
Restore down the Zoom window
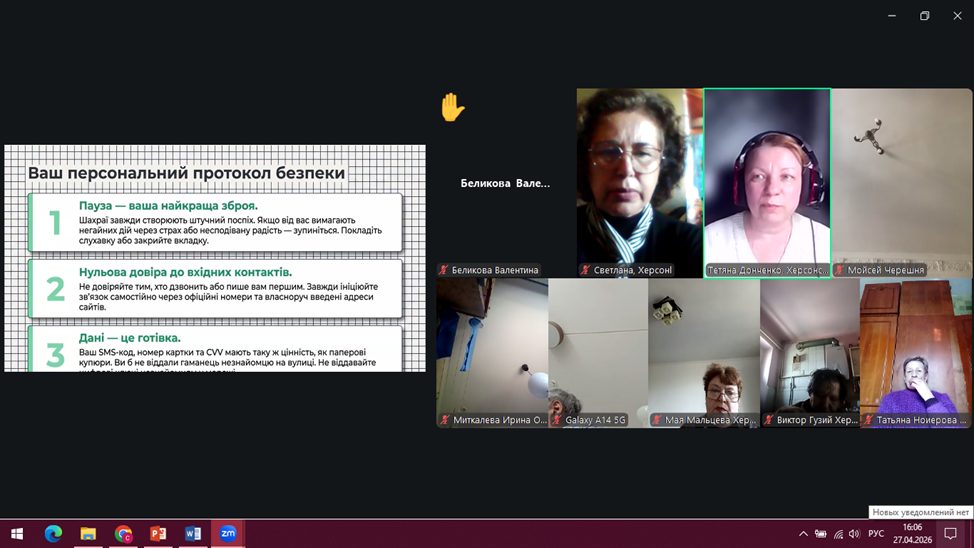click(x=924, y=16)
